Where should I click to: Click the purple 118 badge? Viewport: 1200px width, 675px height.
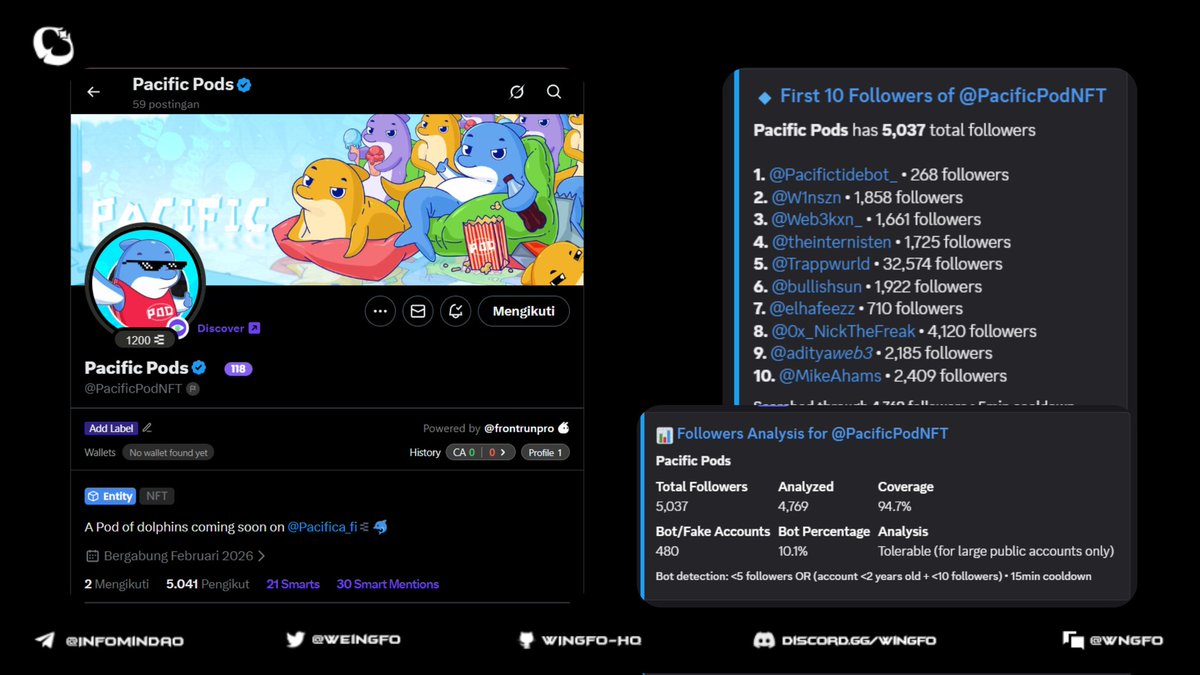tap(238, 368)
